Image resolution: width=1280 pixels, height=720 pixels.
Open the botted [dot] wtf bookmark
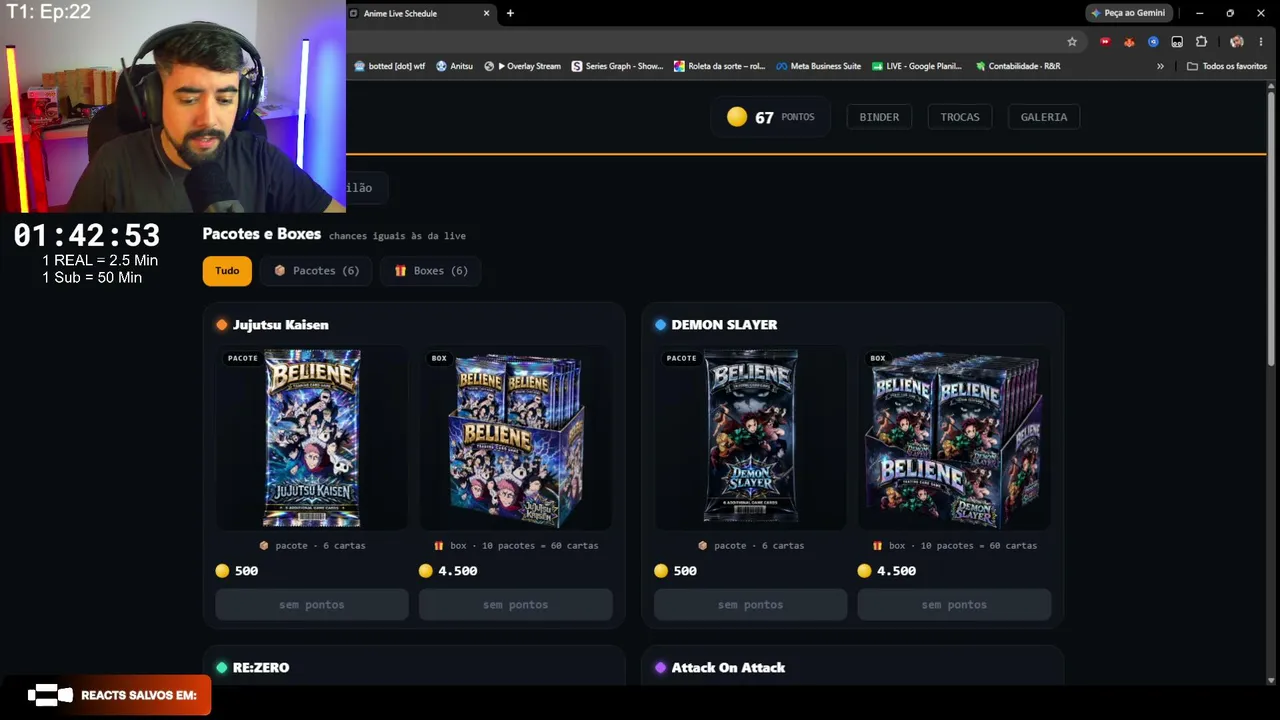pos(390,66)
